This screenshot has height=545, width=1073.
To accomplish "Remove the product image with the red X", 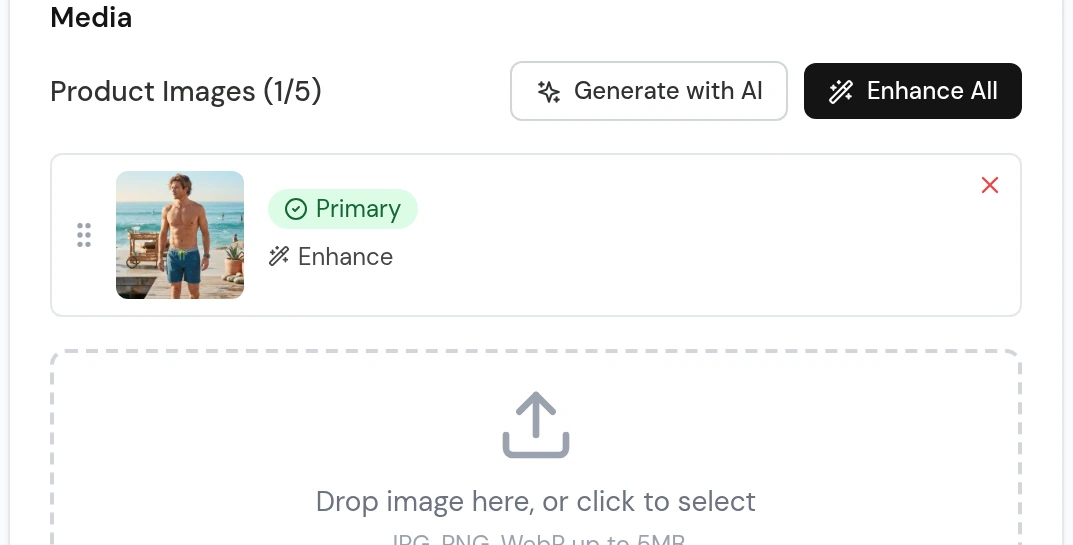I will 990,185.
